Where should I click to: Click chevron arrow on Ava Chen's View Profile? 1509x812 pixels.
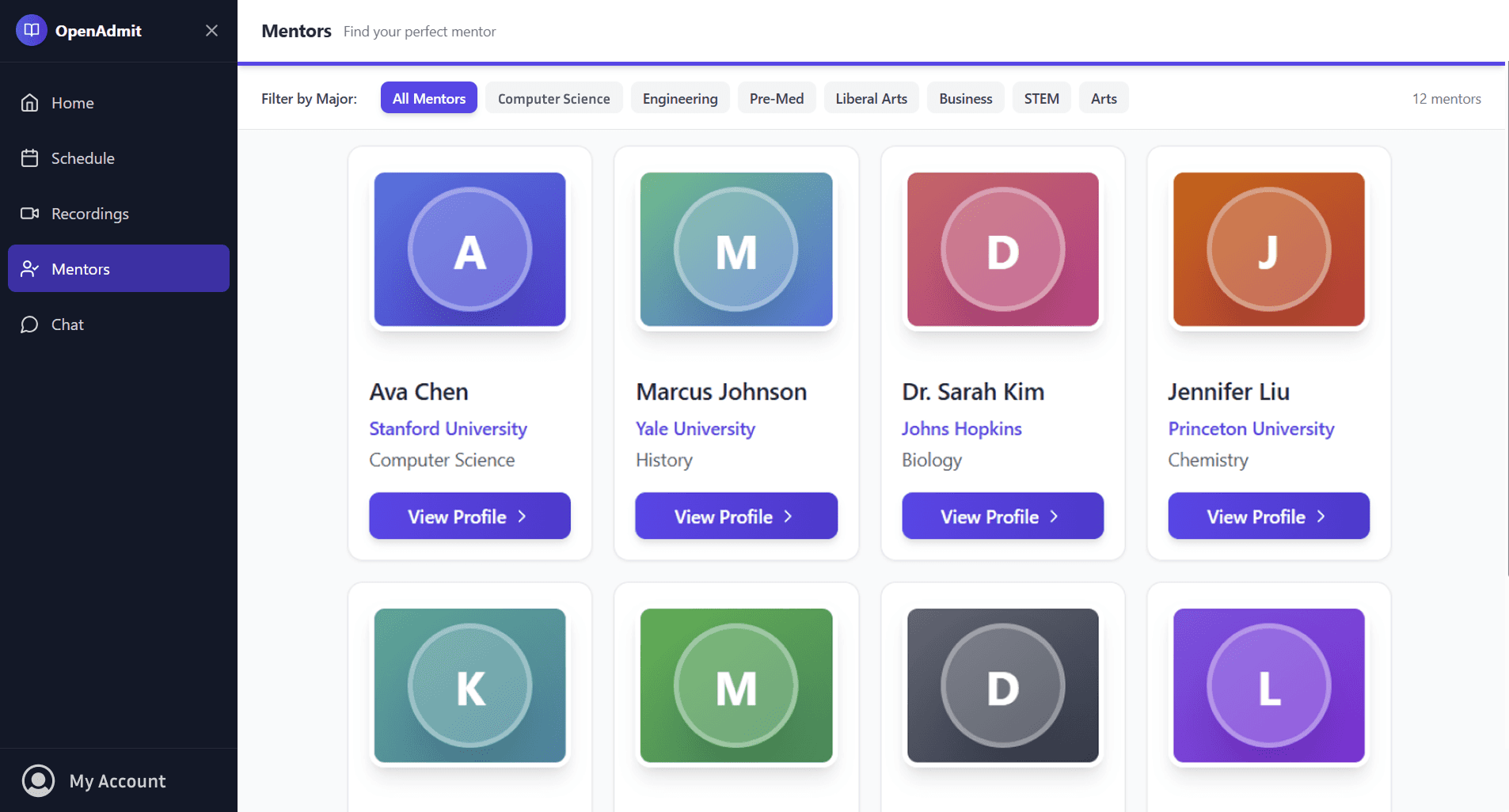(x=522, y=516)
